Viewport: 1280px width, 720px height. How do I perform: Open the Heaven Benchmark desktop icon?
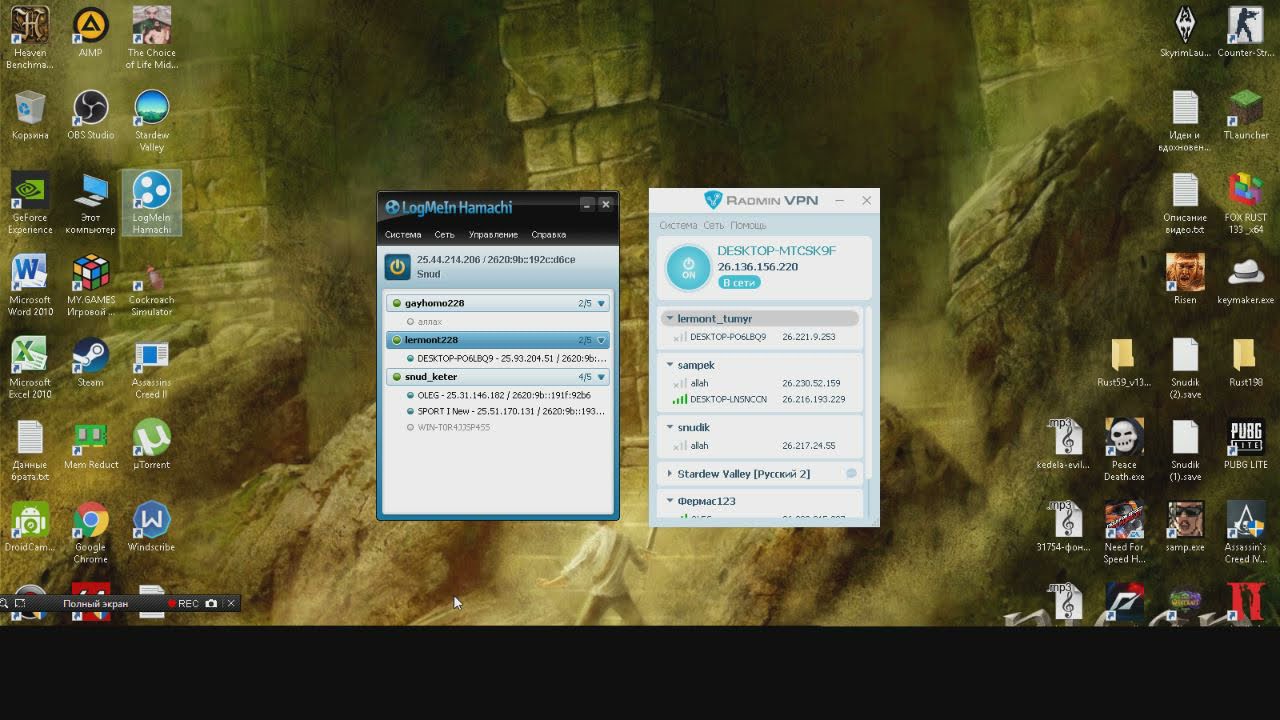(x=30, y=39)
